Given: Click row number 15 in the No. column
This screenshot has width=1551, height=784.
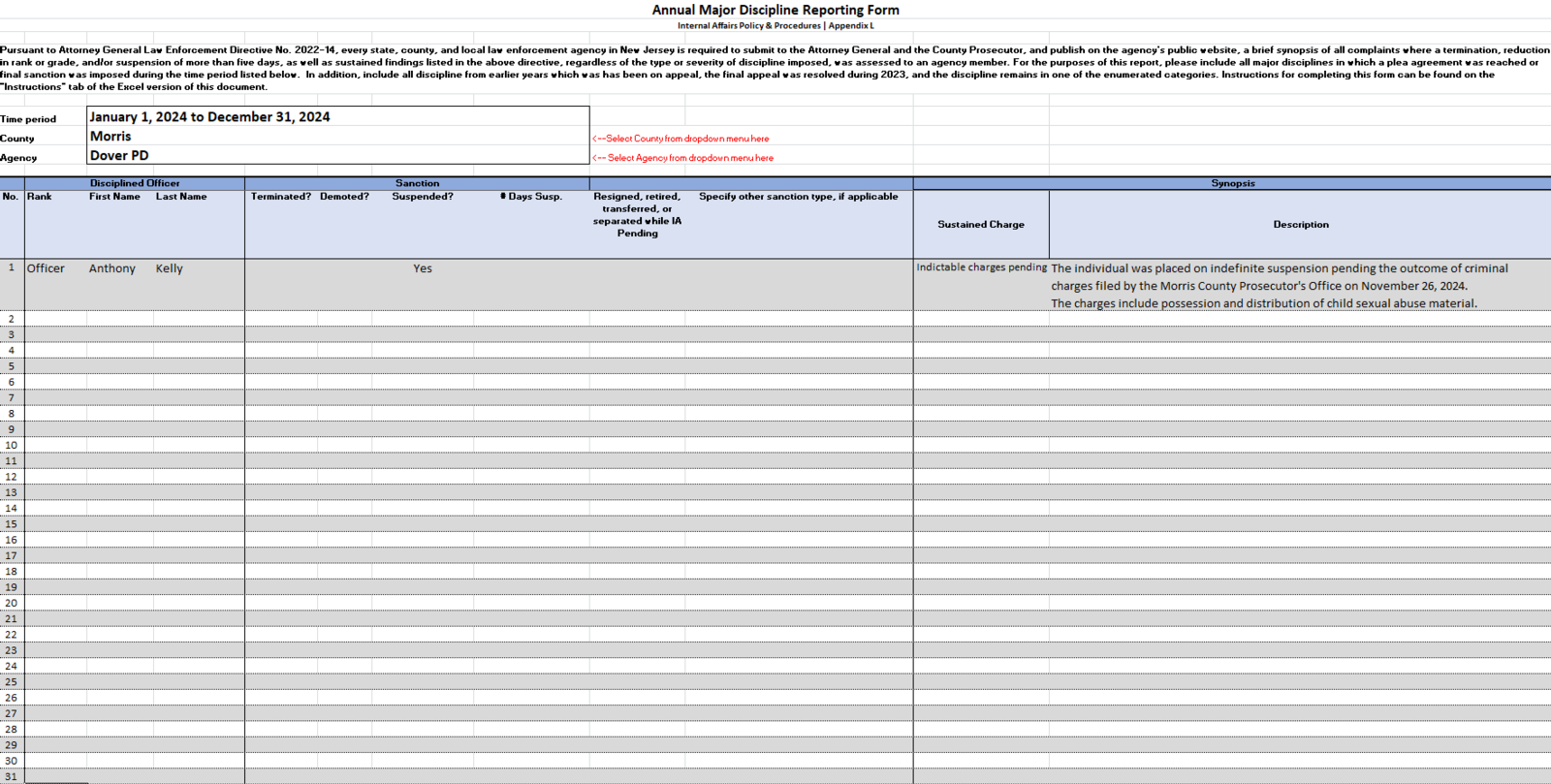Looking at the screenshot, I should 12,524.
